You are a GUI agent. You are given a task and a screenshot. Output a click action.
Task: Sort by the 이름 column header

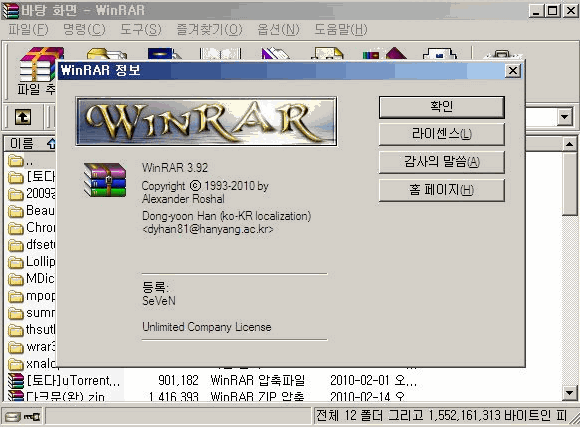pyautogui.click(x=30, y=144)
